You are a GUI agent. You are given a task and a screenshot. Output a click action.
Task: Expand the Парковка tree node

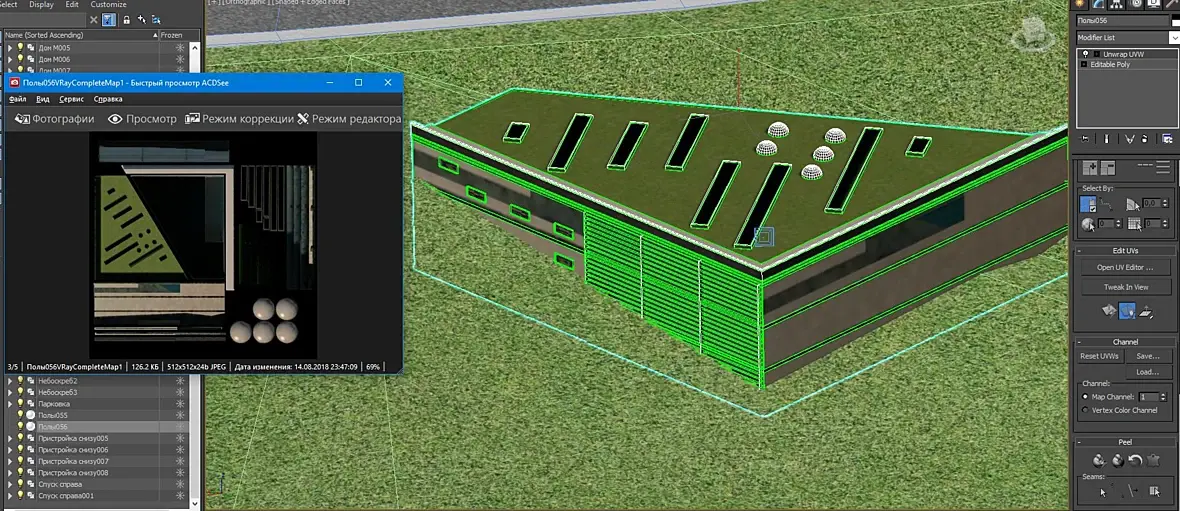coord(10,404)
